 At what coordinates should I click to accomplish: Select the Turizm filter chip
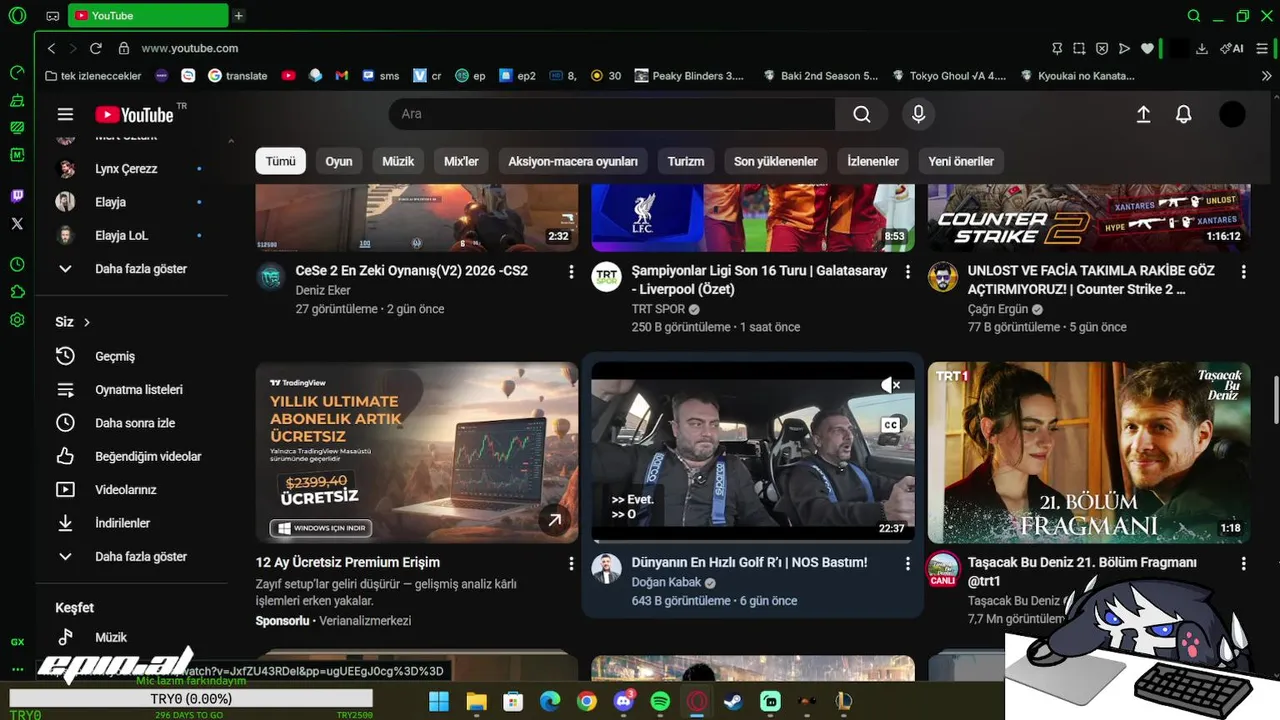pyautogui.click(x=686, y=161)
